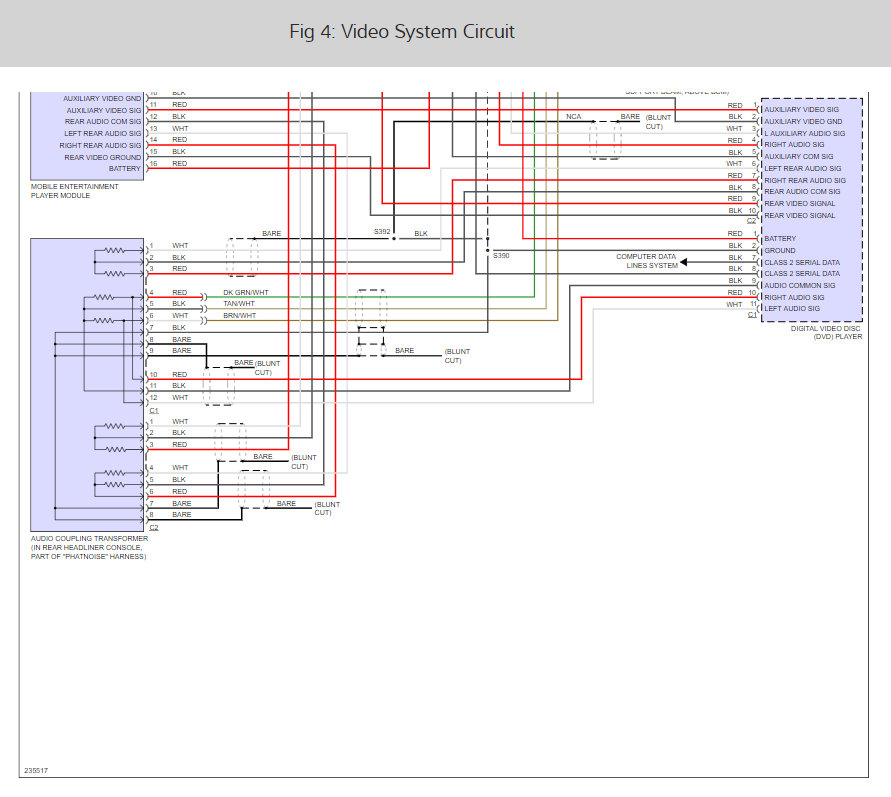This screenshot has height=797, width=891.
Task: Click BATTERY pin label on DVD player
Action: (x=780, y=239)
